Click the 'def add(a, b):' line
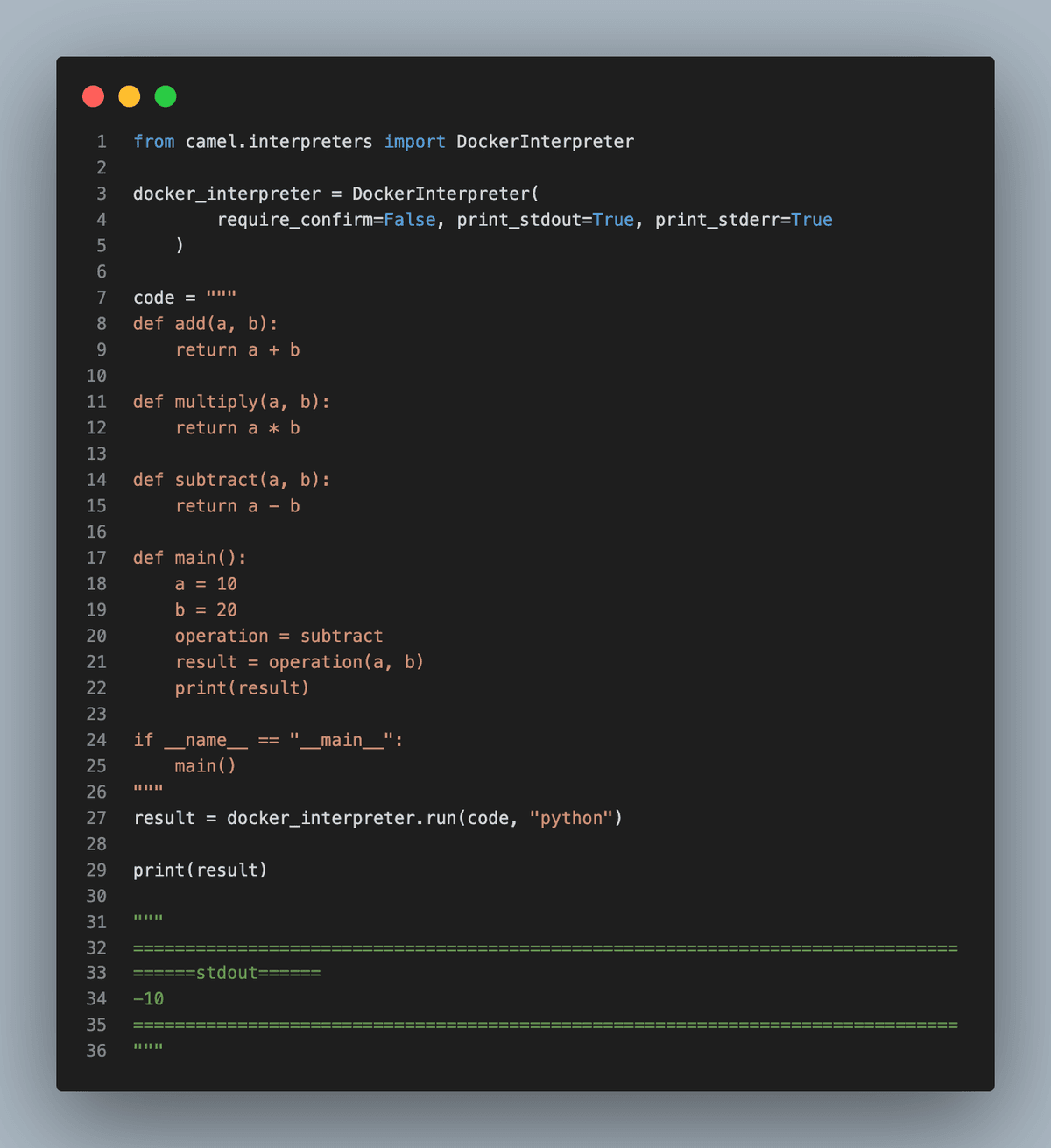Image resolution: width=1051 pixels, height=1148 pixels. pos(205,324)
